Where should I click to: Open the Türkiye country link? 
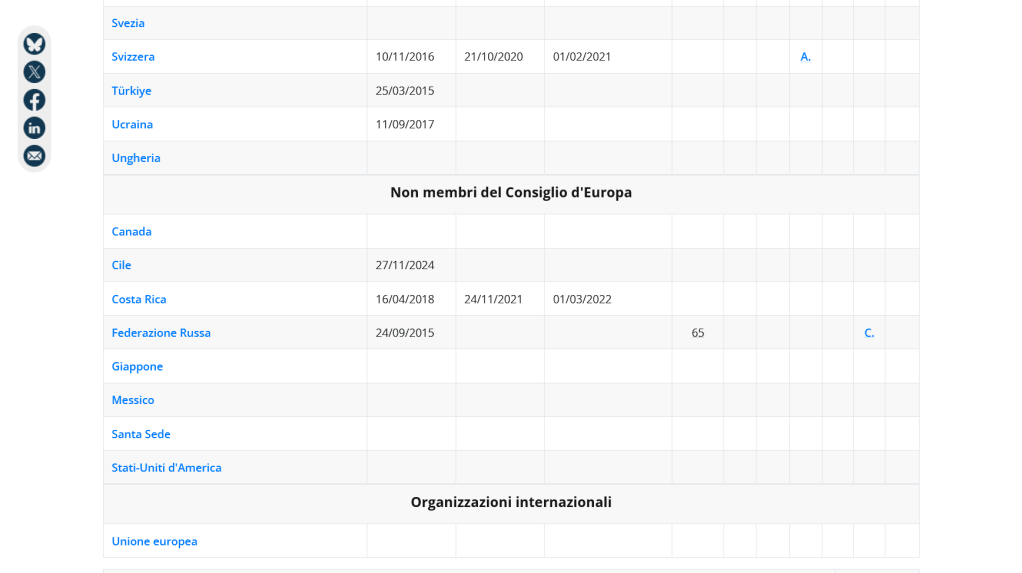pos(131,91)
